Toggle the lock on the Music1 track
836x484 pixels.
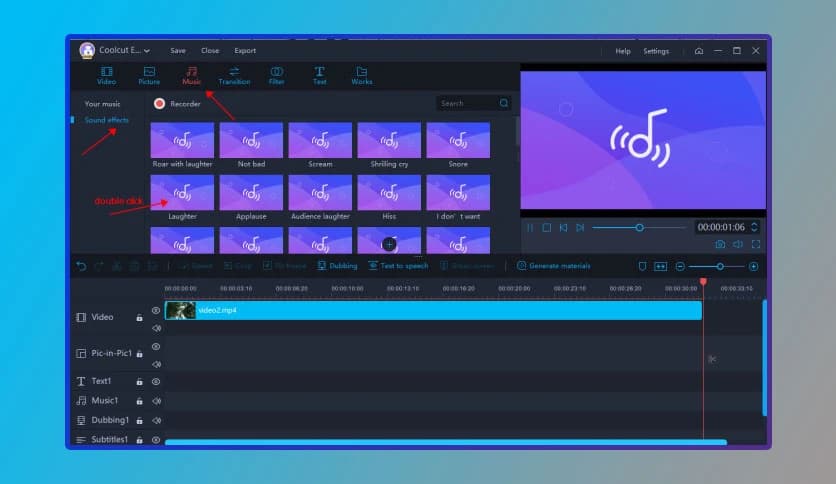pyautogui.click(x=139, y=401)
